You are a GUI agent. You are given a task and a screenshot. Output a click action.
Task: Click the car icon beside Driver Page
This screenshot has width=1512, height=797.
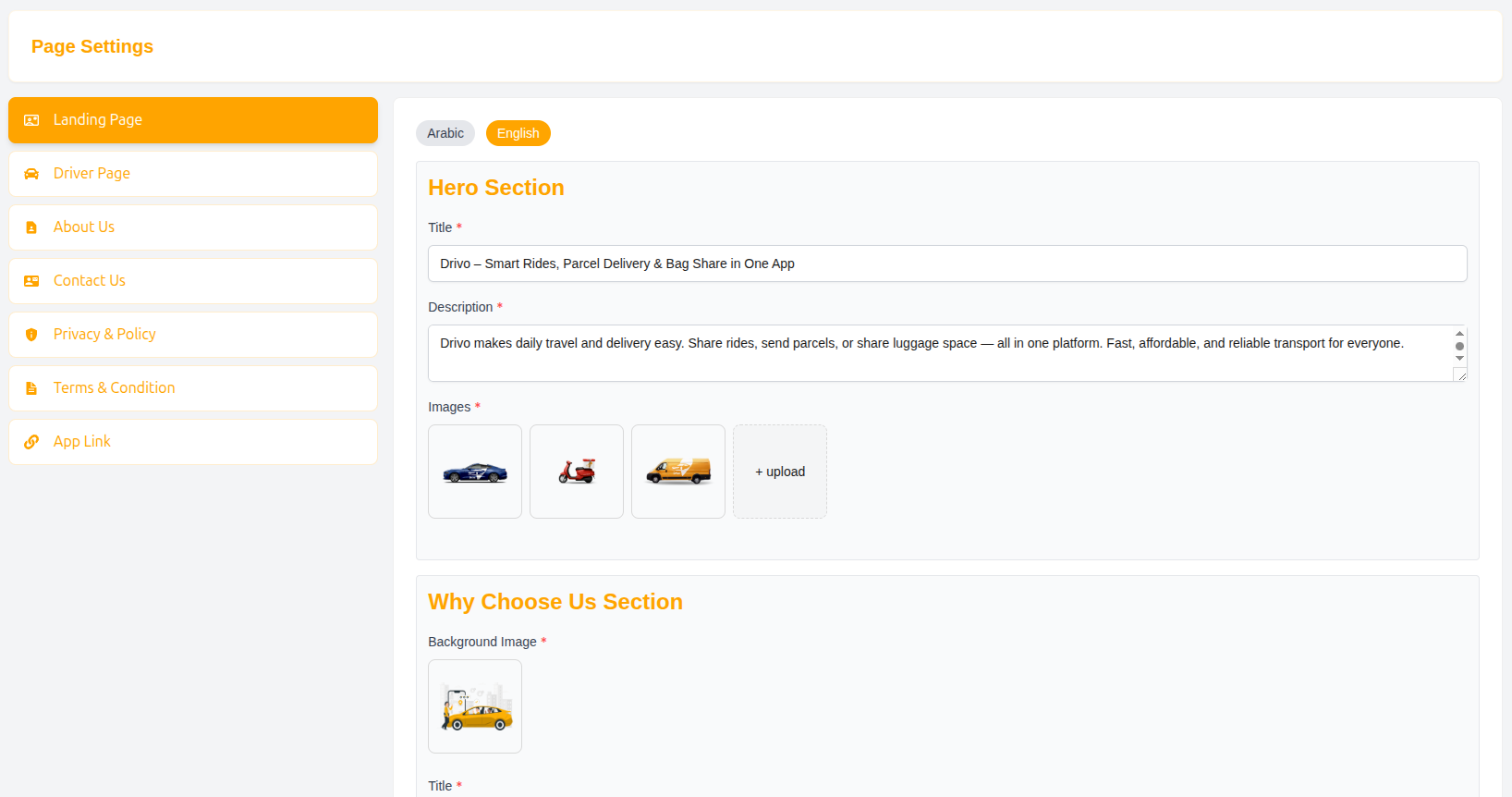click(31, 174)
